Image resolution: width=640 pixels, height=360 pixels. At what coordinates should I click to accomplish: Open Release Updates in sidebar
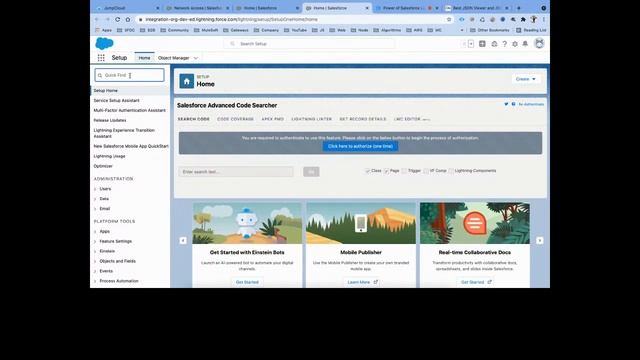click(x=110, y=120)
